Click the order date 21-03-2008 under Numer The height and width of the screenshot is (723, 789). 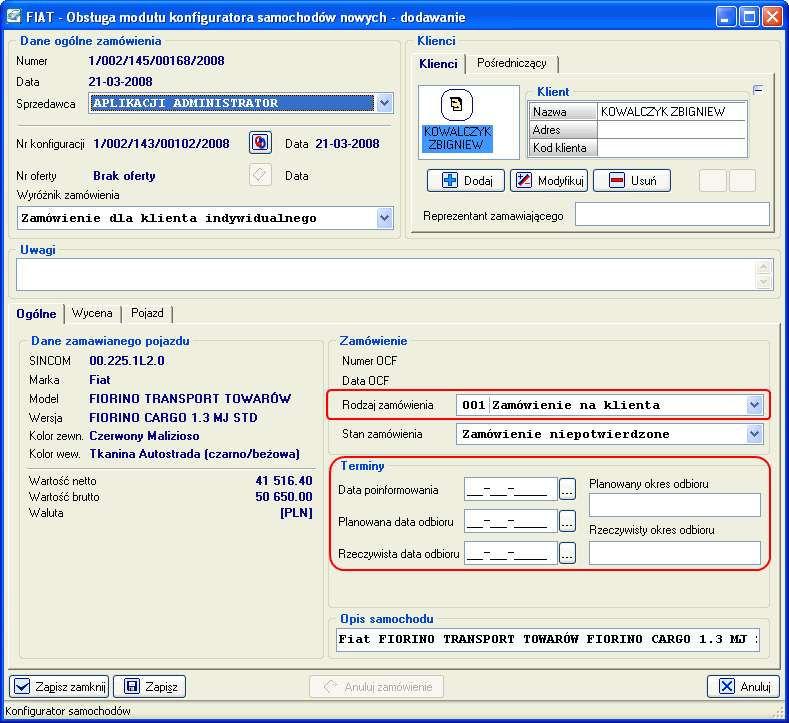tap(120, 82)
